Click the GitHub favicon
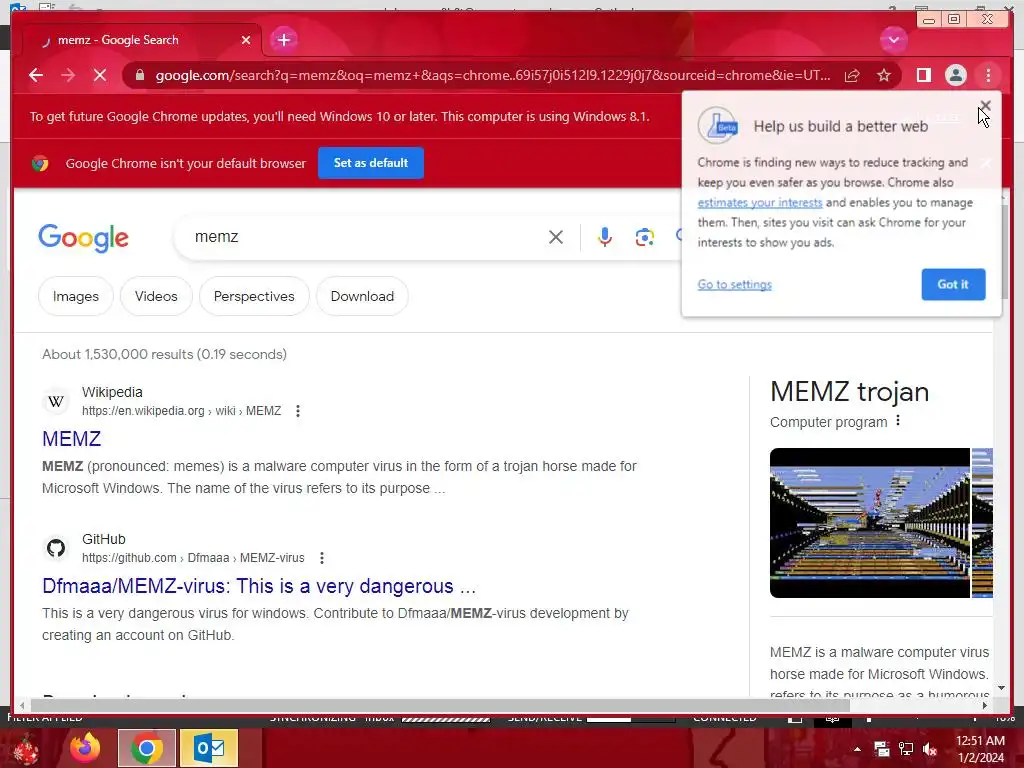Viewport: 1024px width, 768px height. (56, 548)
